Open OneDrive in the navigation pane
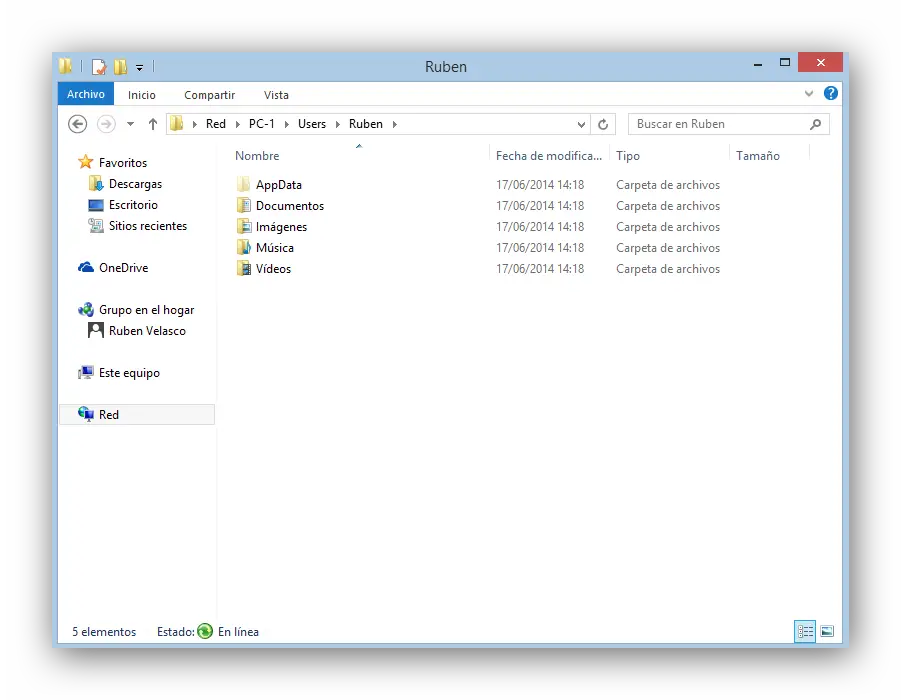 (123, 268)
